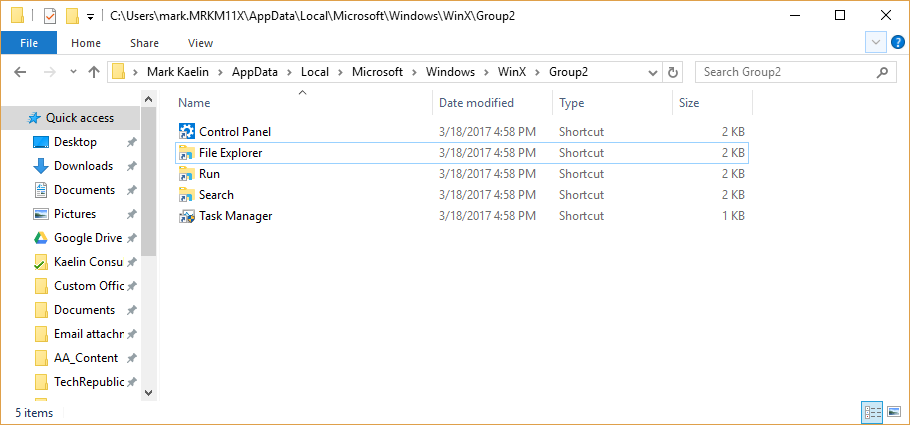This screenshot has height=425, width=910.
Task: Expand the ribbon with the chevron
Action: tap(876, 42)
